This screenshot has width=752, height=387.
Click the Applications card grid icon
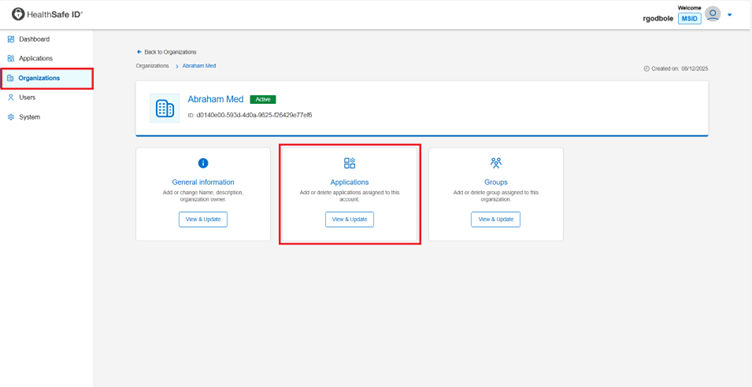tap(350, 163)
